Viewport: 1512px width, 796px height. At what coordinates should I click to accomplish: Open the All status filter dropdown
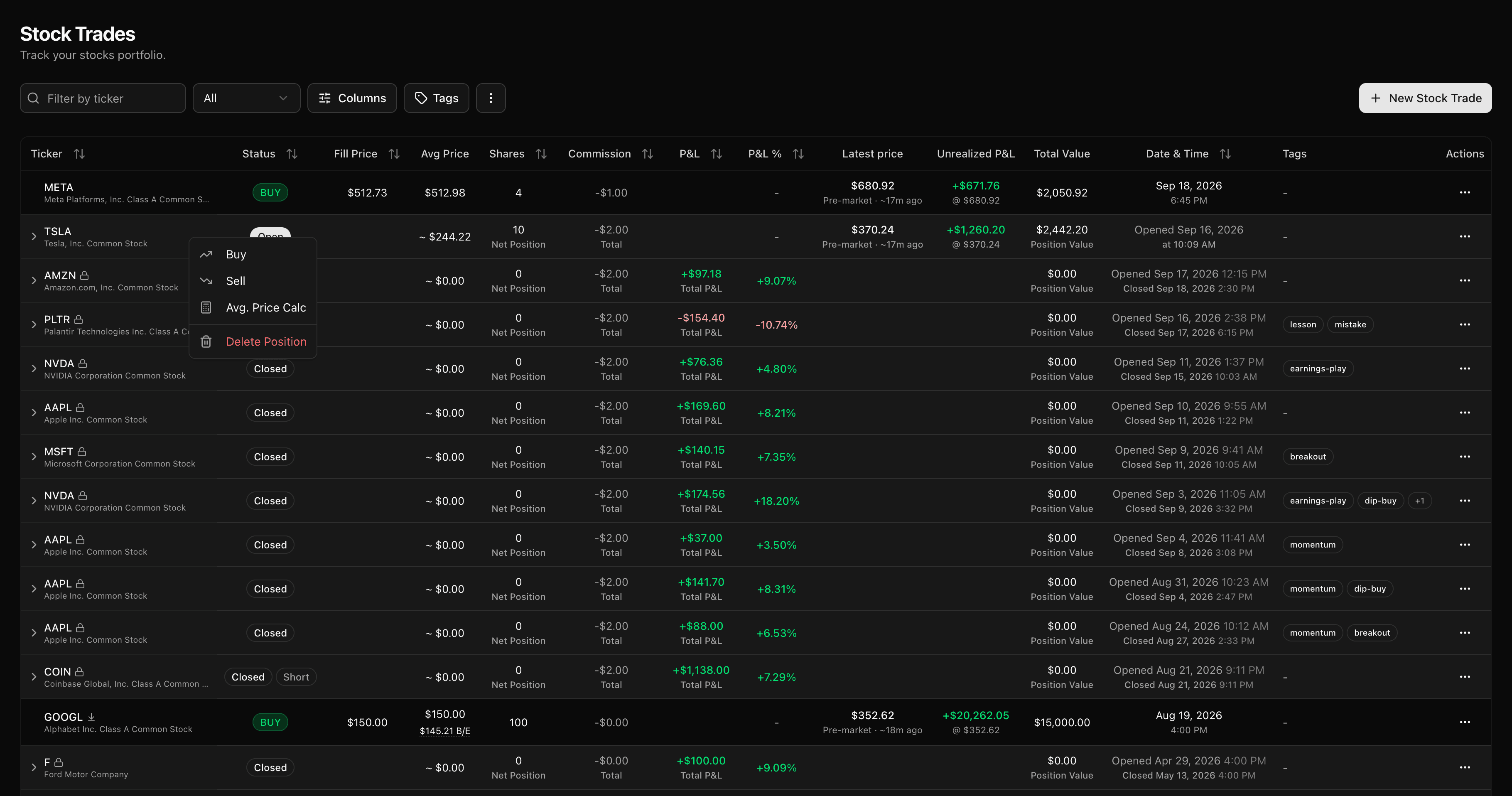[246, 98]
